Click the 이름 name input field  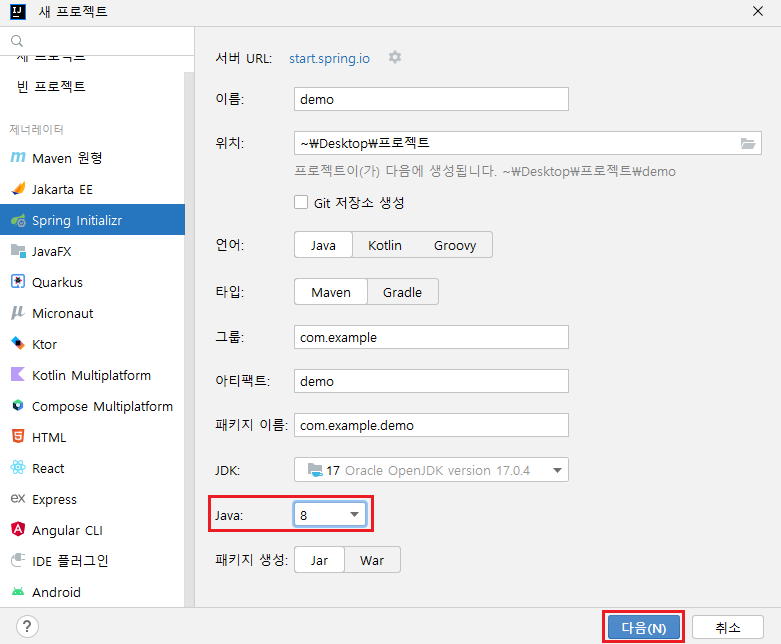[x=431, y=99]
